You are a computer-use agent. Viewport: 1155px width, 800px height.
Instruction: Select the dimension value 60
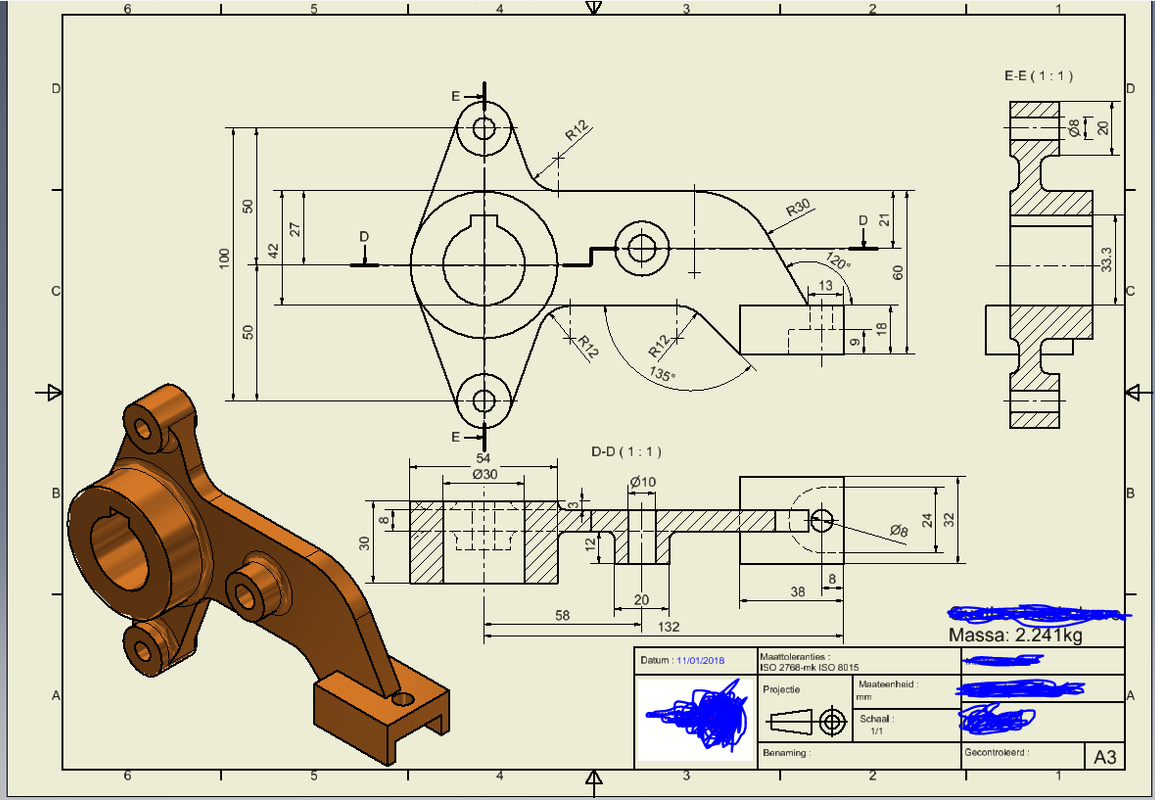pyautogui.click(x=898, y=273)
